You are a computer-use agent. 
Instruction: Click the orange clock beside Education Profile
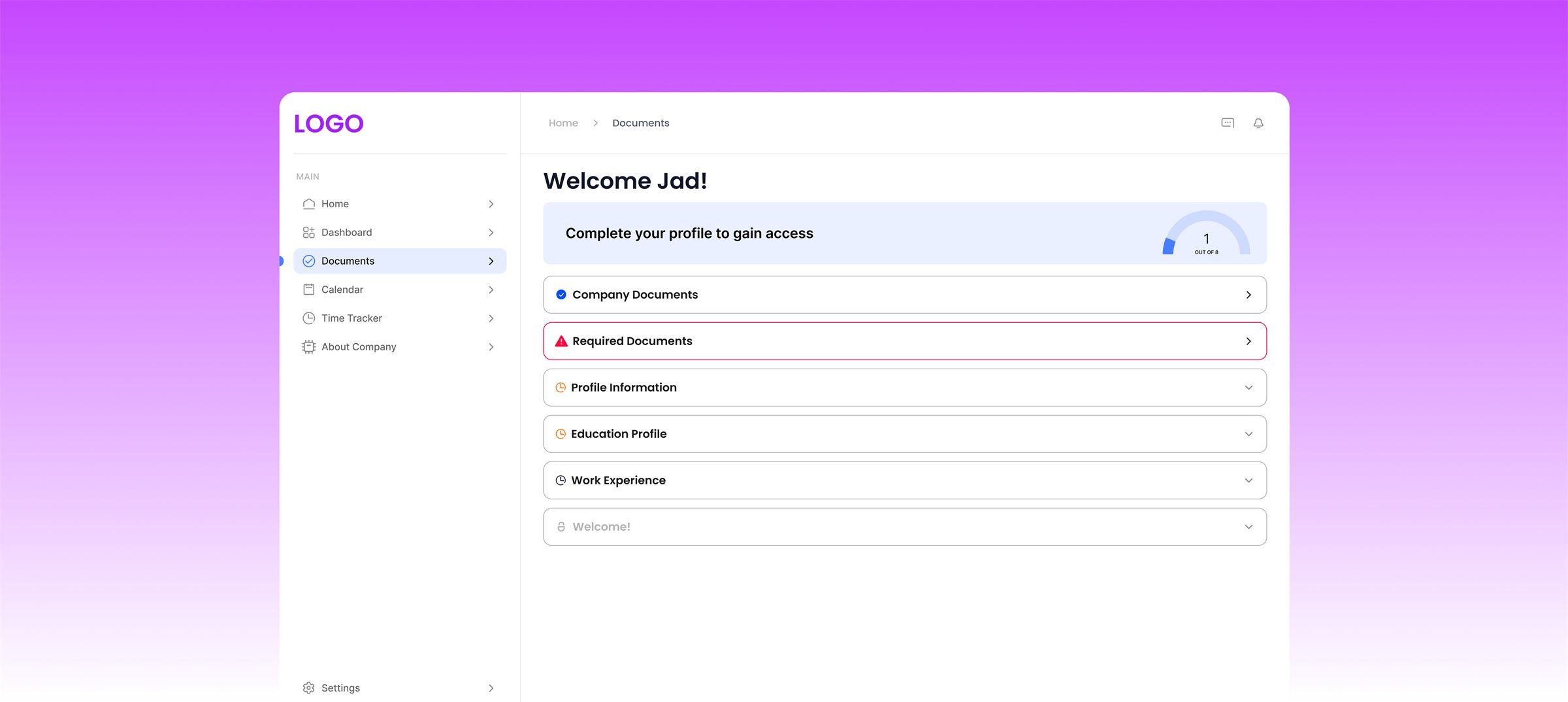561,434
